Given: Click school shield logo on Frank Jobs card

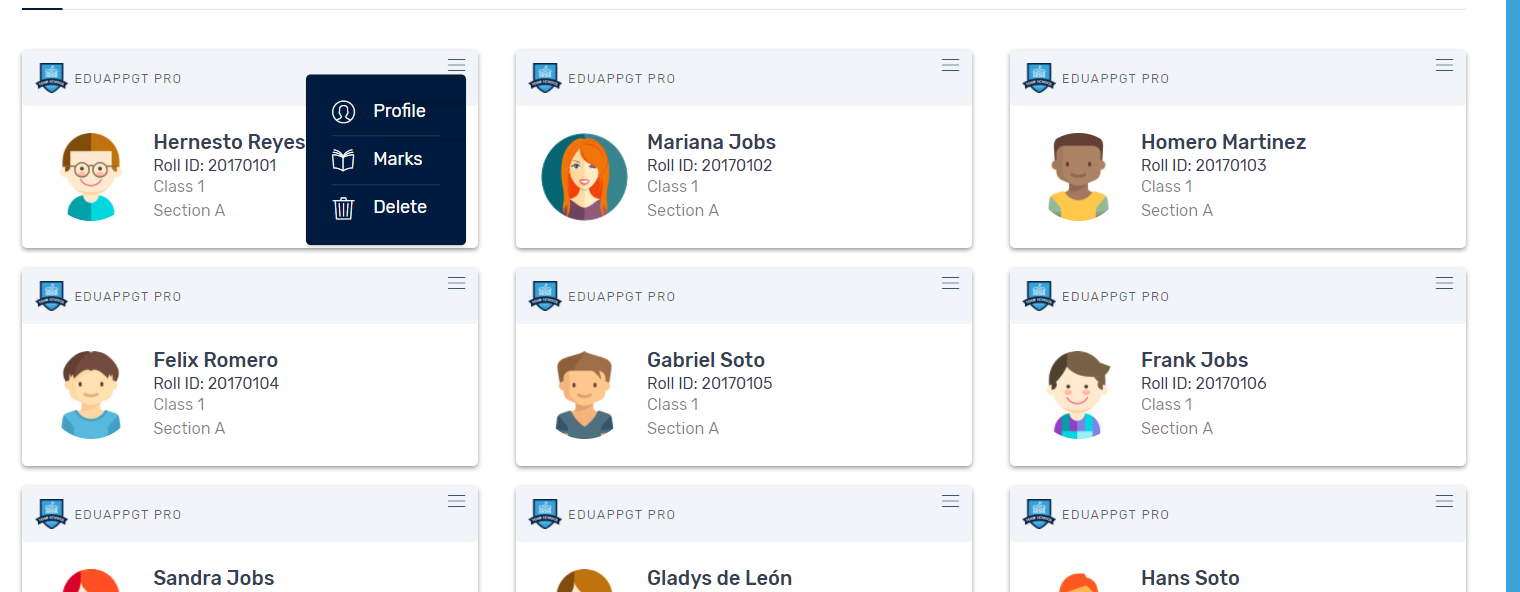Looking at the screenshot, I should click(x=1039, y=296).
